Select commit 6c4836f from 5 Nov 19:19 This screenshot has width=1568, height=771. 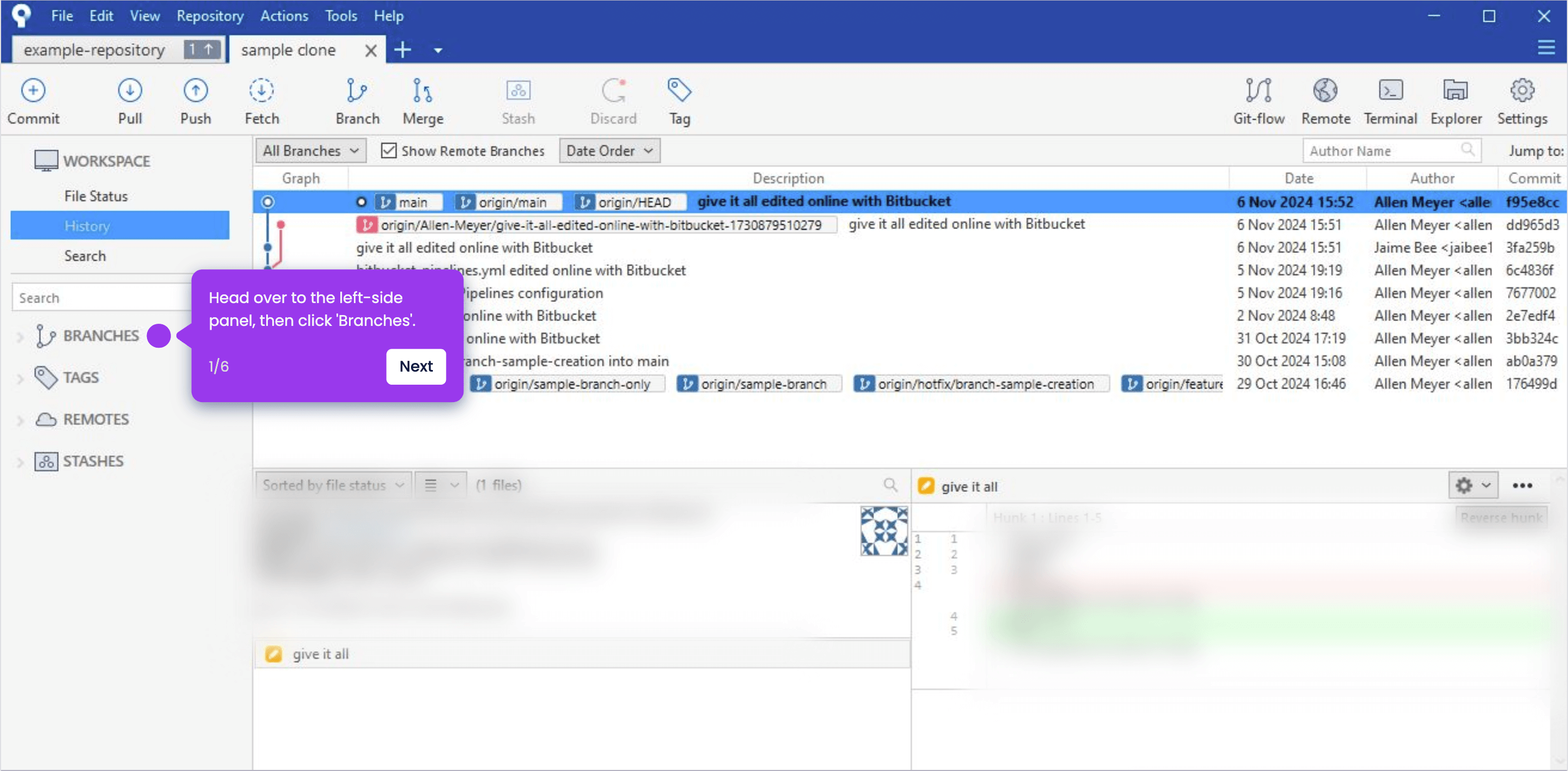[x=909, y=270]
